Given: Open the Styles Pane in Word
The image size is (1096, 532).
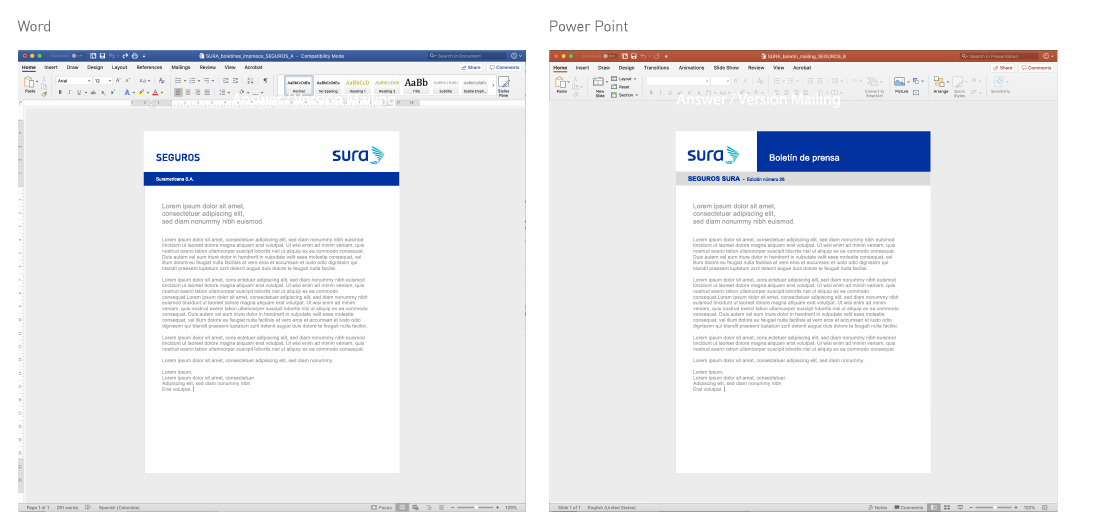Looking at the screenshot, I should 503,87.
